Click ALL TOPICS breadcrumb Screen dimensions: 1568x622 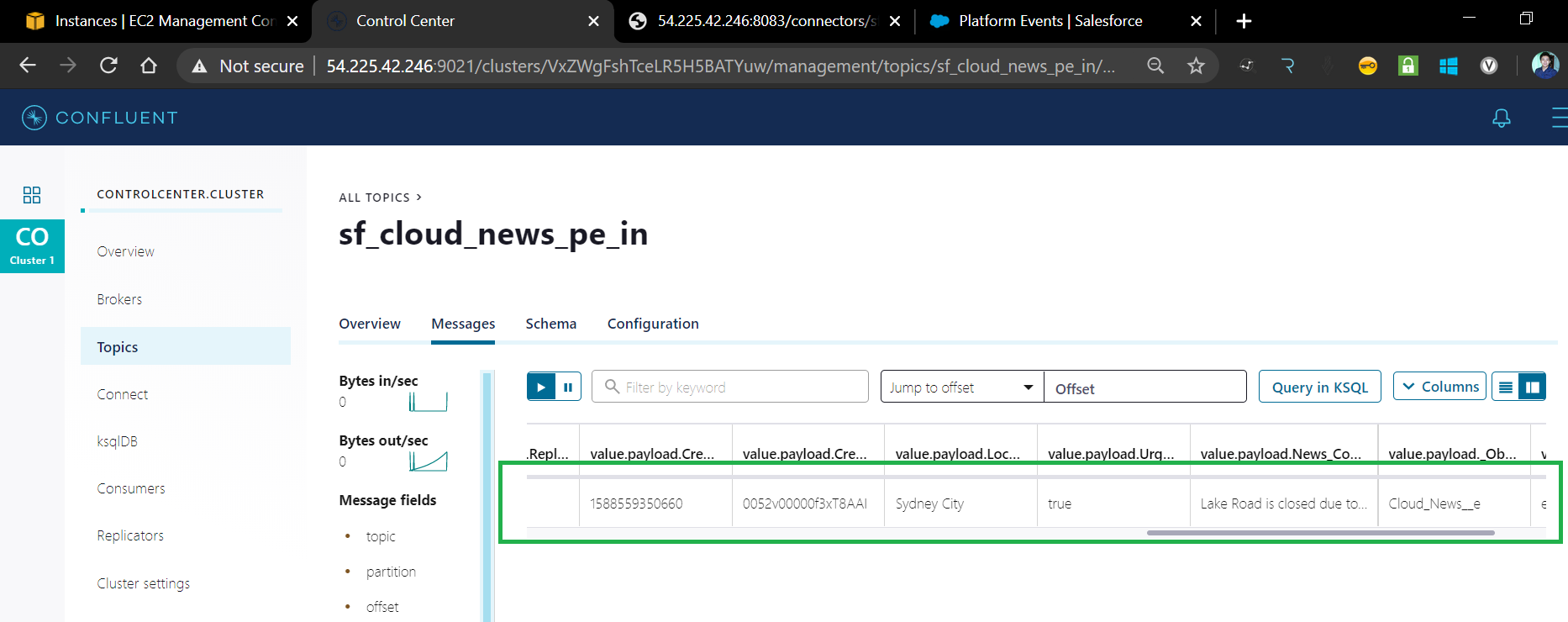click(375, 198)
